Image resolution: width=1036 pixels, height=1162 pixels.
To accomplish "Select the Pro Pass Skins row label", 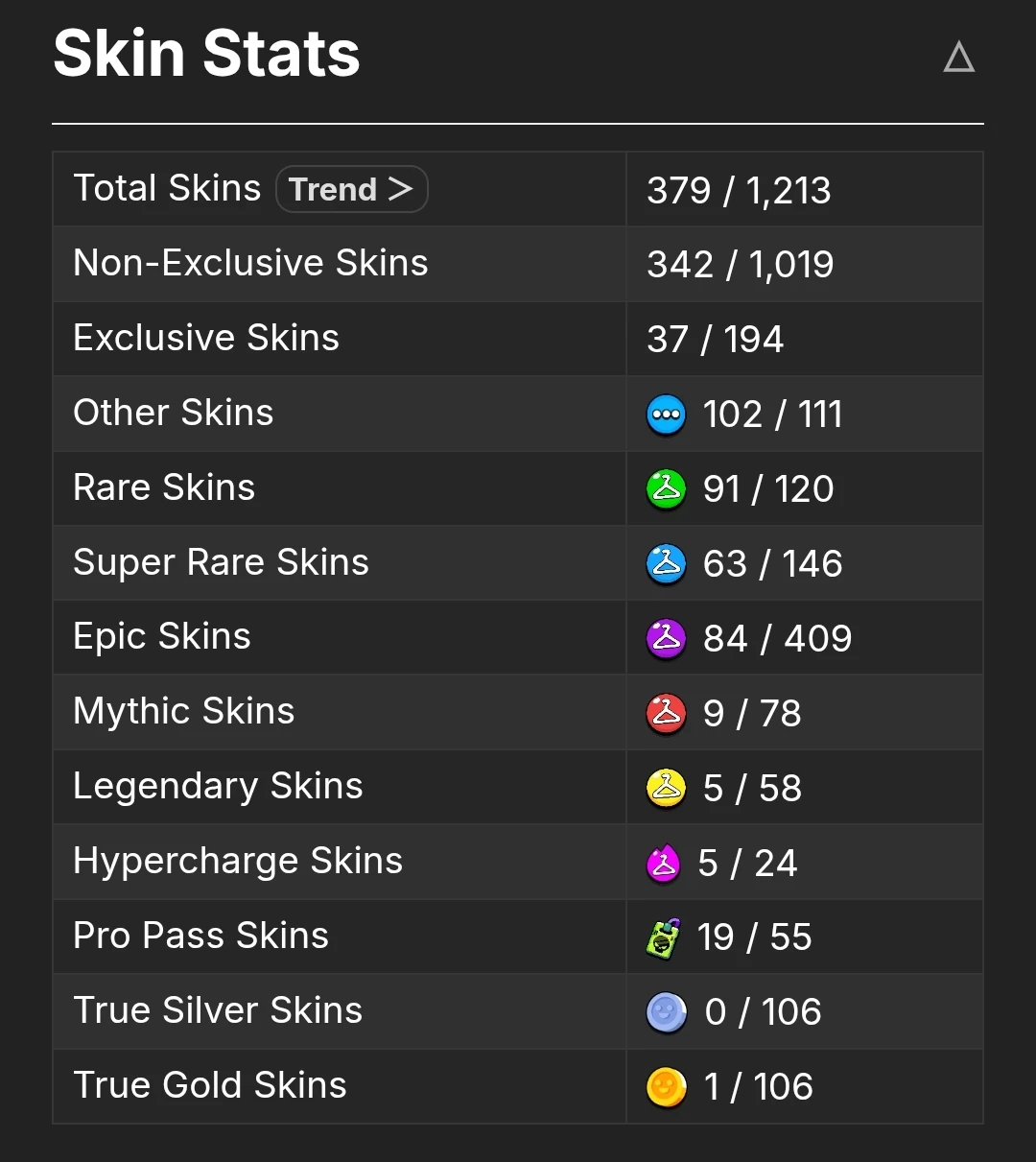I will [201, 936].
